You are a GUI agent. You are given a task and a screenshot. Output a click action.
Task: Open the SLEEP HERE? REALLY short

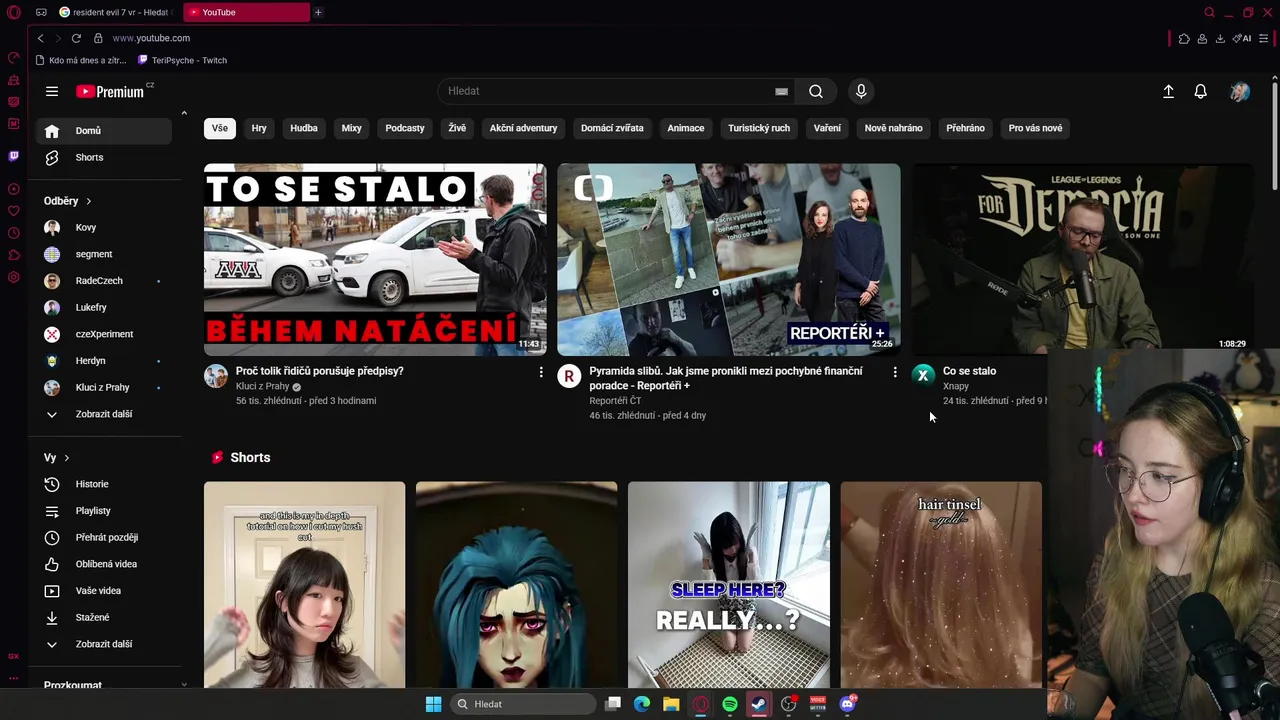[x=729, y=585]
